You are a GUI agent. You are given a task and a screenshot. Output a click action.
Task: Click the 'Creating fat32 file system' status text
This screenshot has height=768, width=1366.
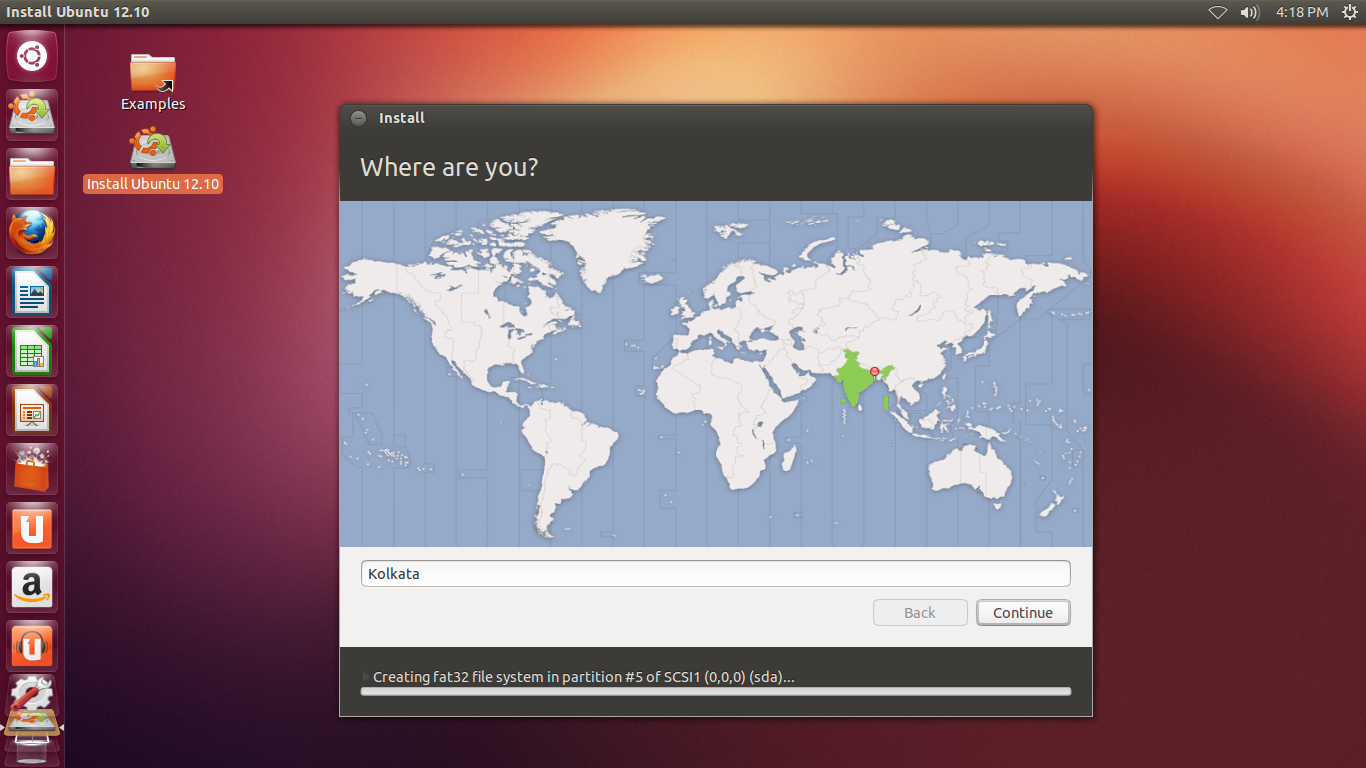click(x=584, y=677)
